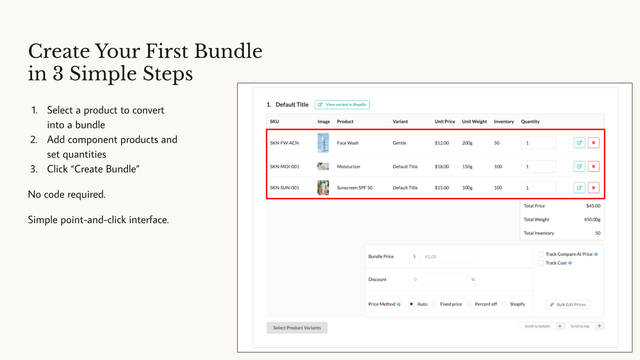Click the Face Wash product name
The height and width of the screenshot is (360, 640).
pos(348,143)
